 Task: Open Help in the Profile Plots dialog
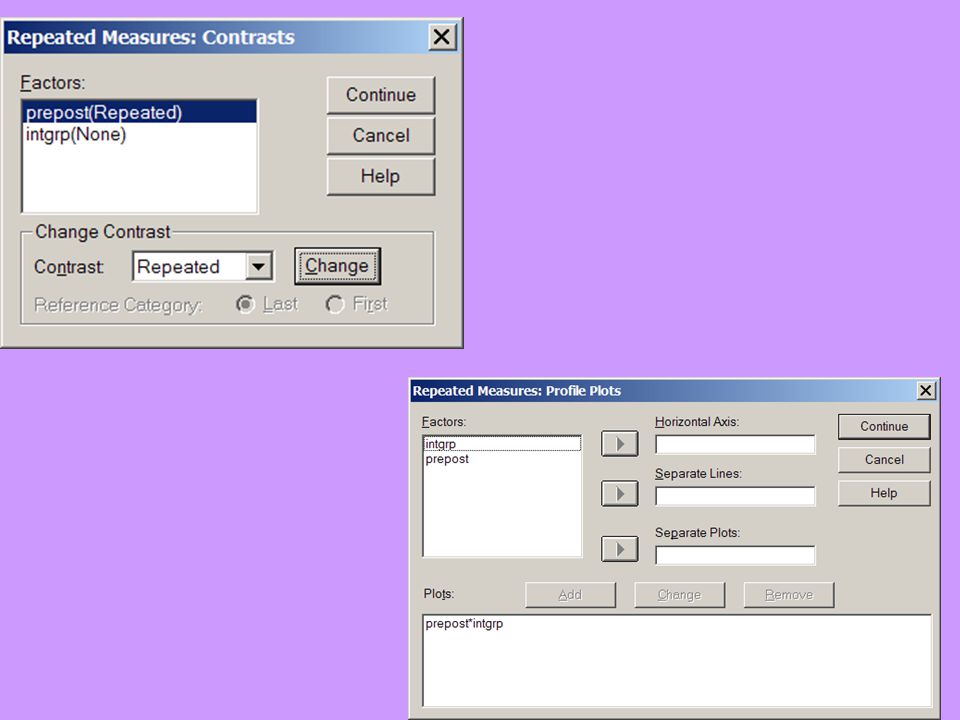pyautogui.click(x=884, y=493)
